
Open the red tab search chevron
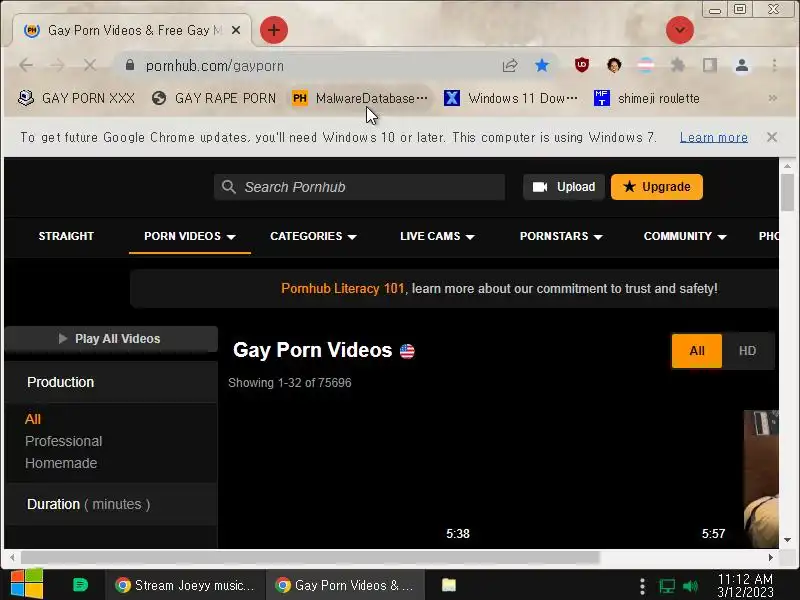coord(680,30)
